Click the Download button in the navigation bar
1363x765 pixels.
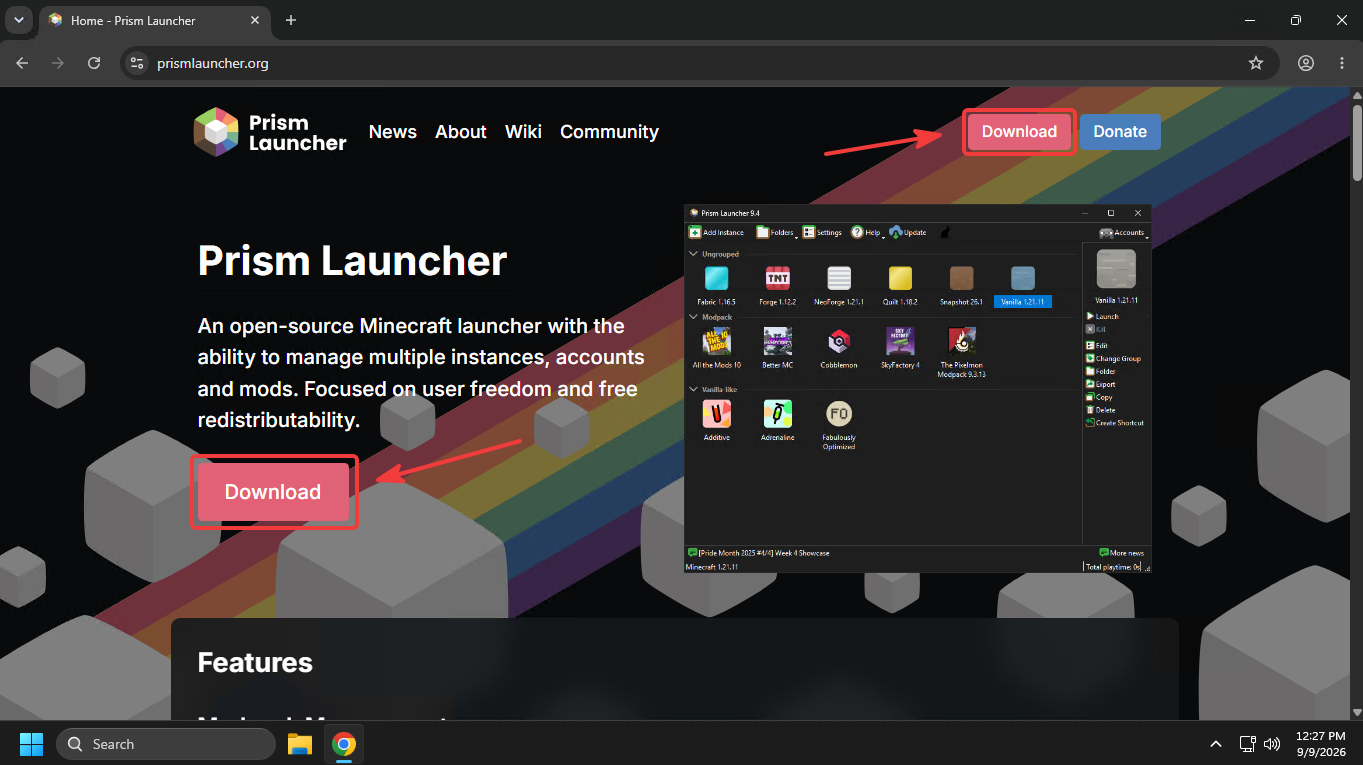tap(1019, 132)
